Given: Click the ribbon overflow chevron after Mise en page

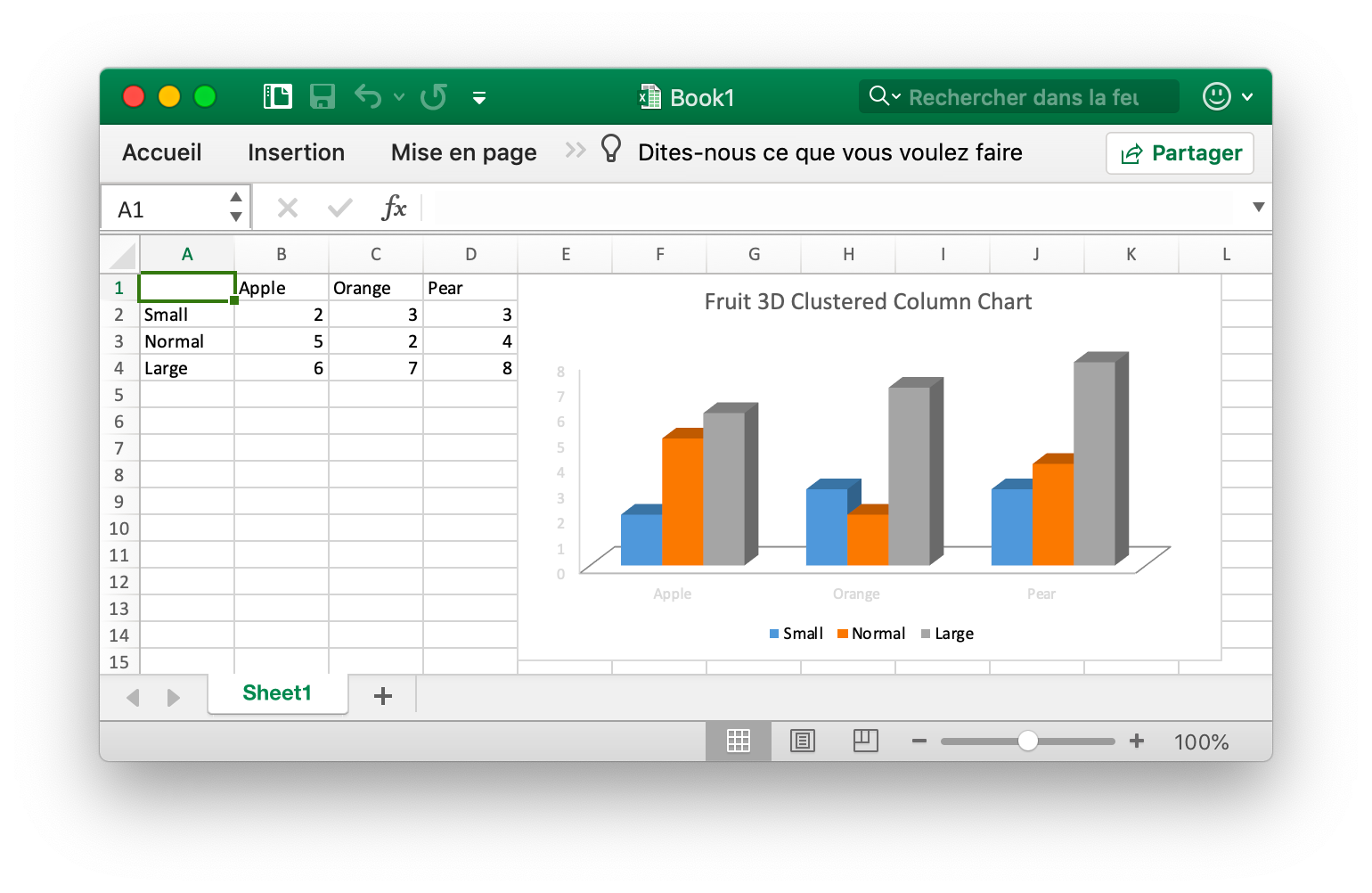Looking at the screenshot, I should [573, 152].
